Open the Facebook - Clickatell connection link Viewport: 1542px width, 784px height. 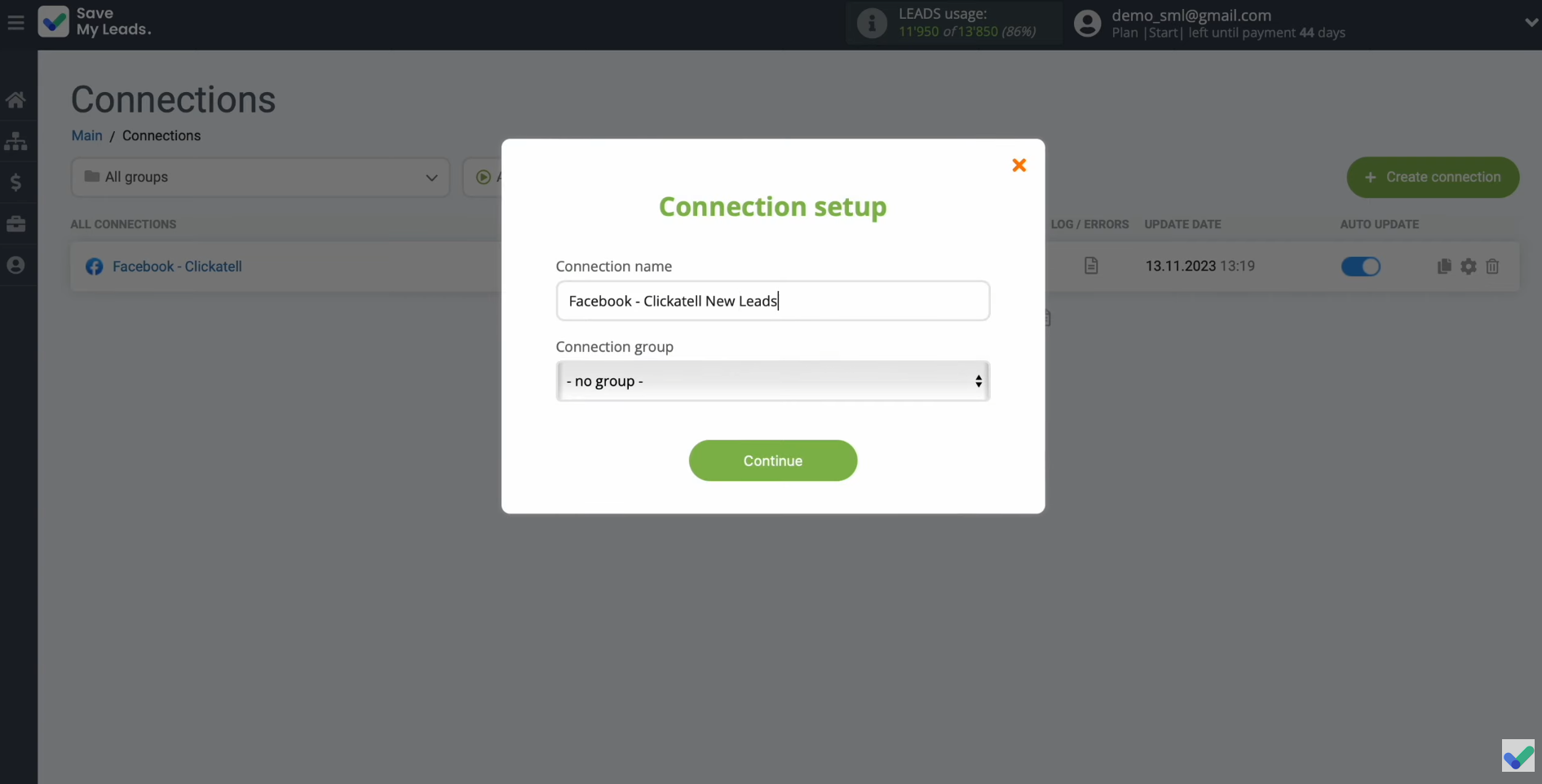tap(177, 266)
